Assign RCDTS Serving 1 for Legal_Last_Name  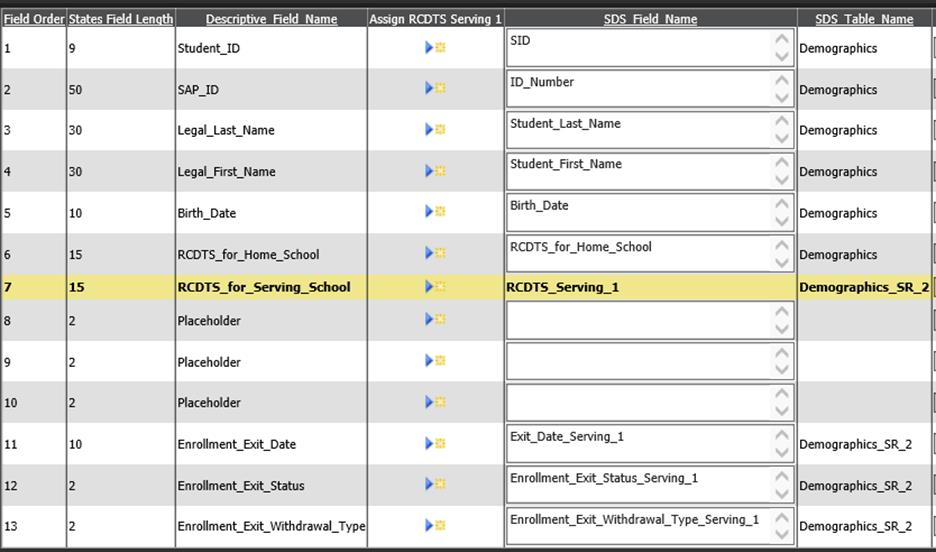pyautogui.click(x=435, y=130)
